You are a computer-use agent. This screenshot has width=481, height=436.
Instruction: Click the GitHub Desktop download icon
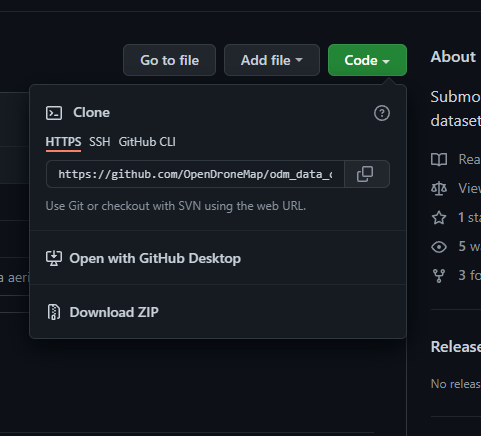(x=54, y=258)
